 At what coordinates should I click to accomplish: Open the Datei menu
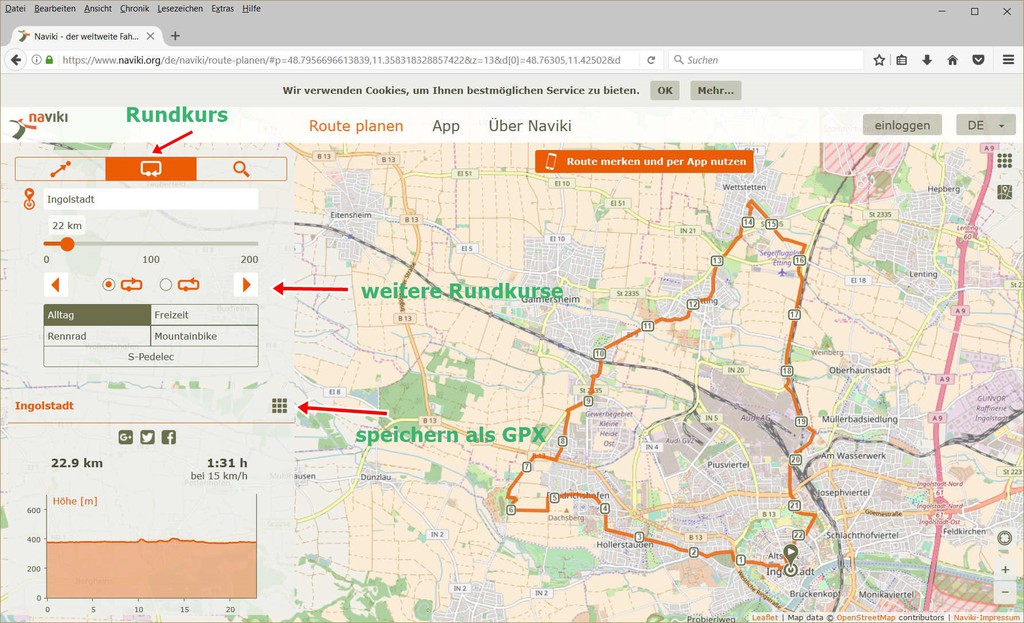pyautogui.click(x=15, y=8)
